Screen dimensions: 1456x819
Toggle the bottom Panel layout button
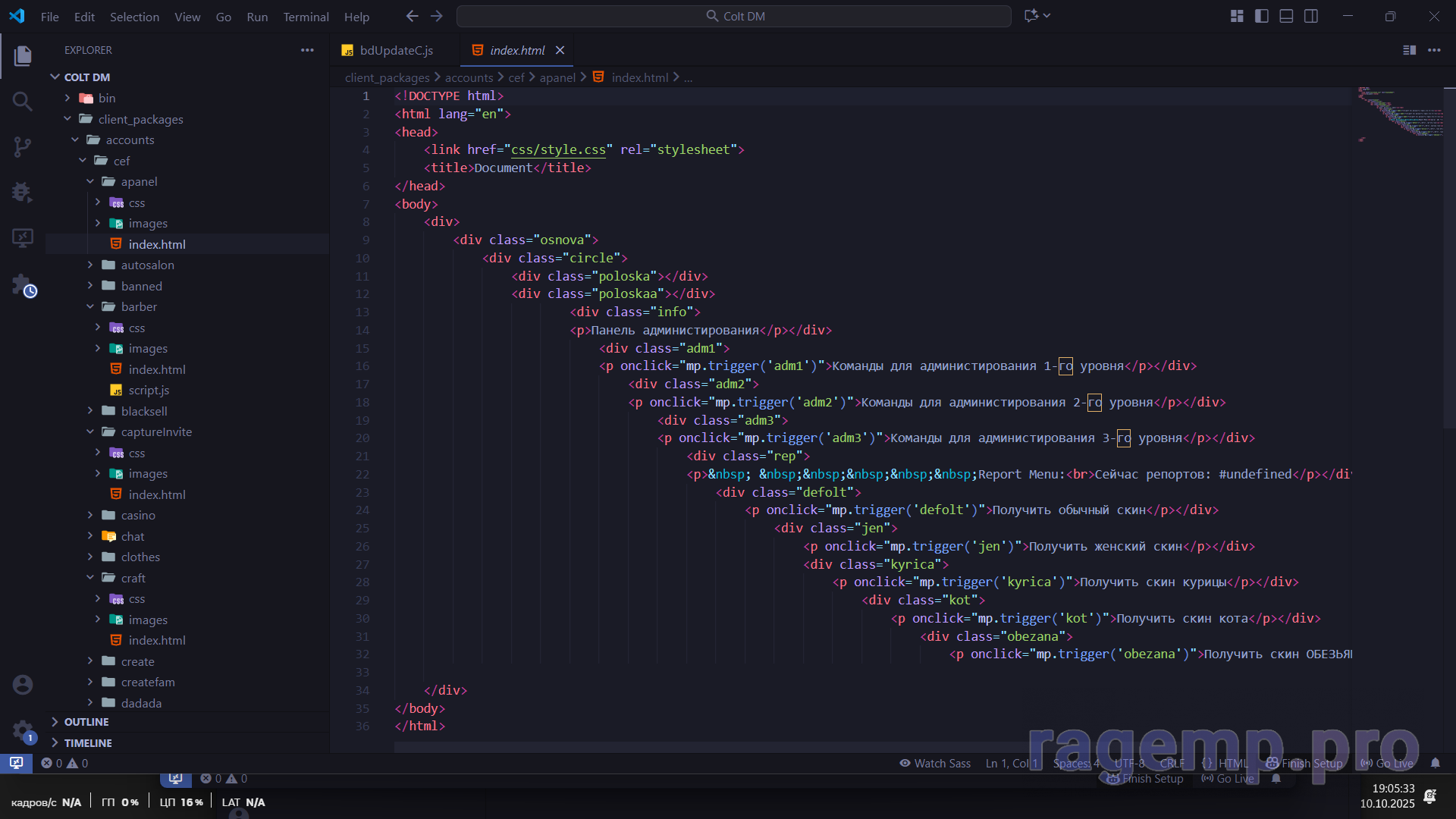coord(1286,16)
